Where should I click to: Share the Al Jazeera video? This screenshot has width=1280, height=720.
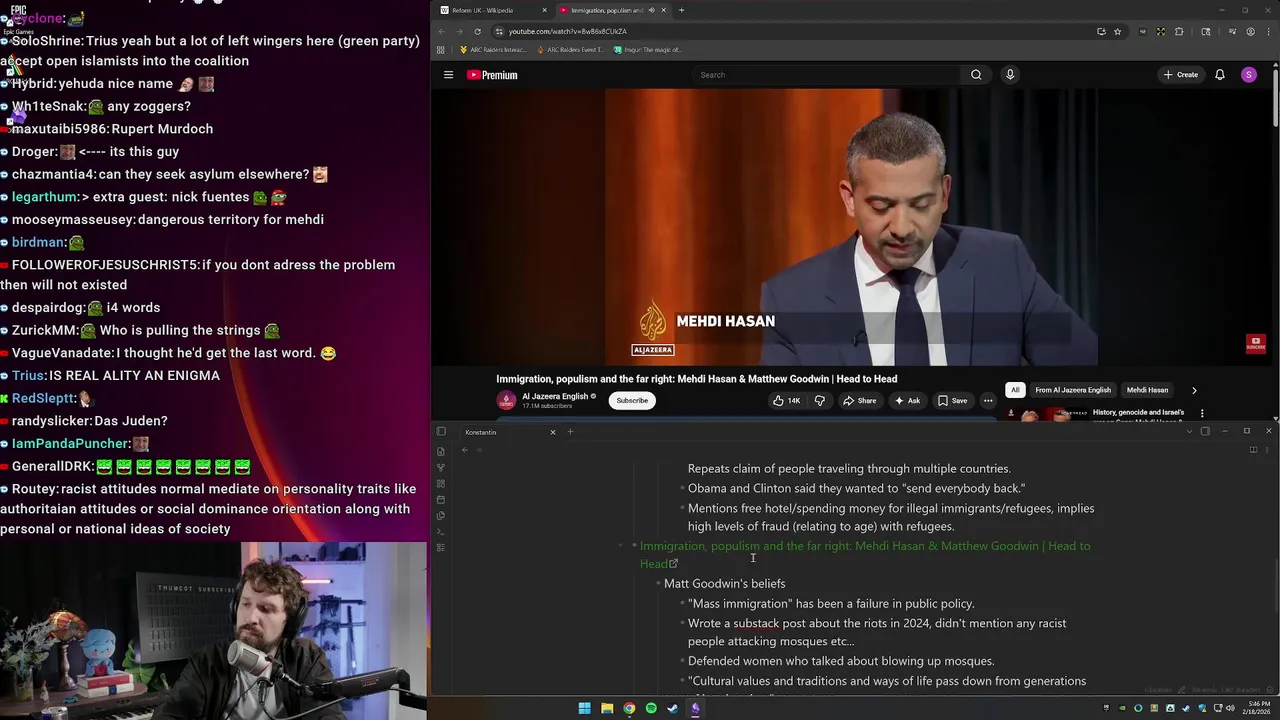coord(860,401)
